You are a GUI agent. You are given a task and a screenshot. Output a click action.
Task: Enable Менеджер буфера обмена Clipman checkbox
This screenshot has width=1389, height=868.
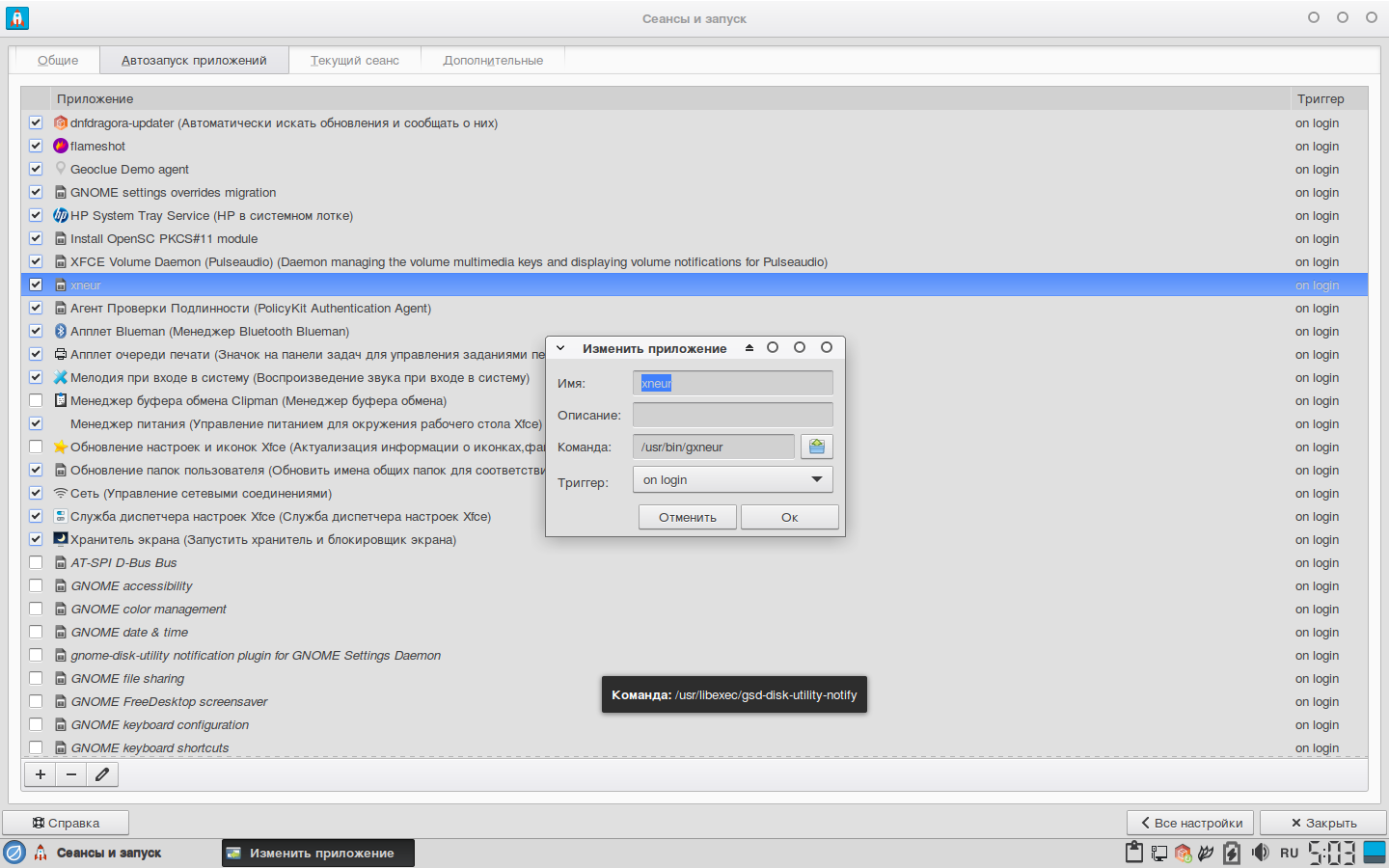36,401
